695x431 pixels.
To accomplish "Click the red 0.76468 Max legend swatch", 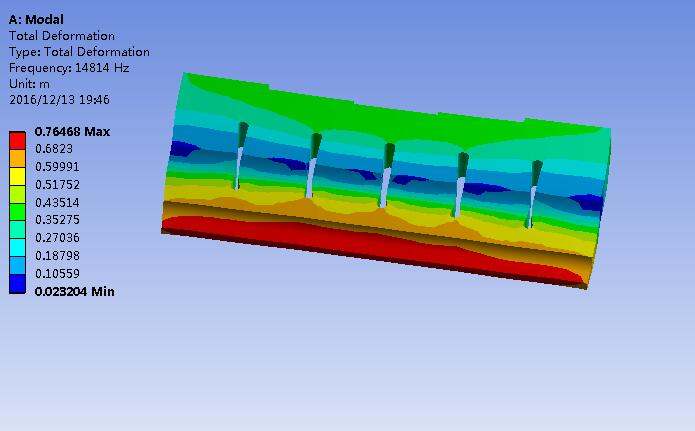I will (x=17, y=140).
